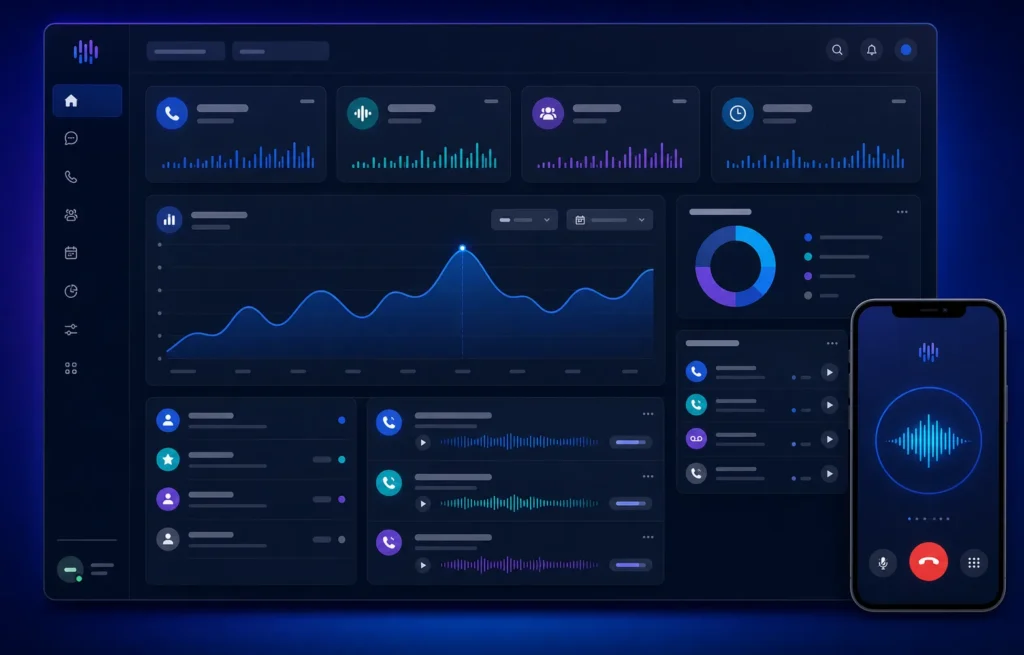
Task: Mute the microphone on phone call
Action: pos(883,563)
